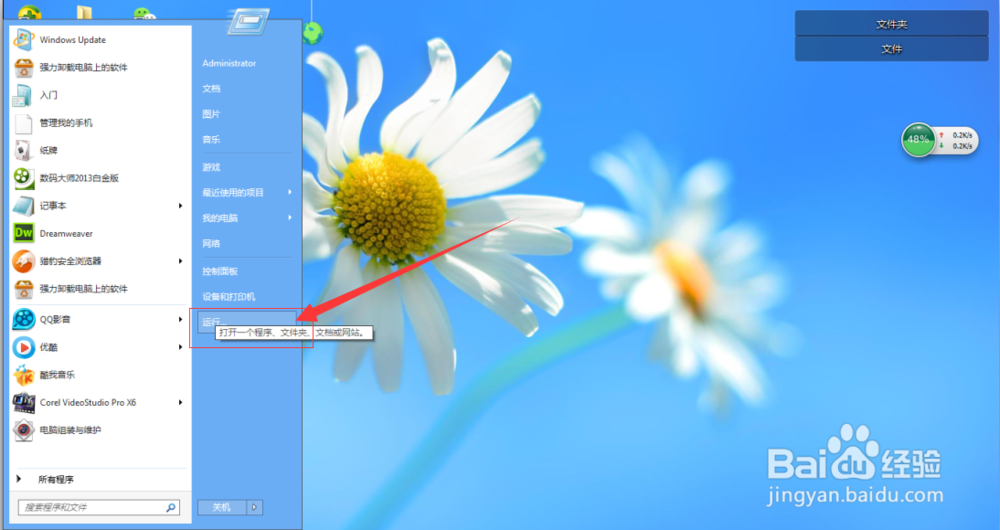Viewport: 1000px width, 530px height.
Task: Open Administrator user folder
Action: [229, 63]
